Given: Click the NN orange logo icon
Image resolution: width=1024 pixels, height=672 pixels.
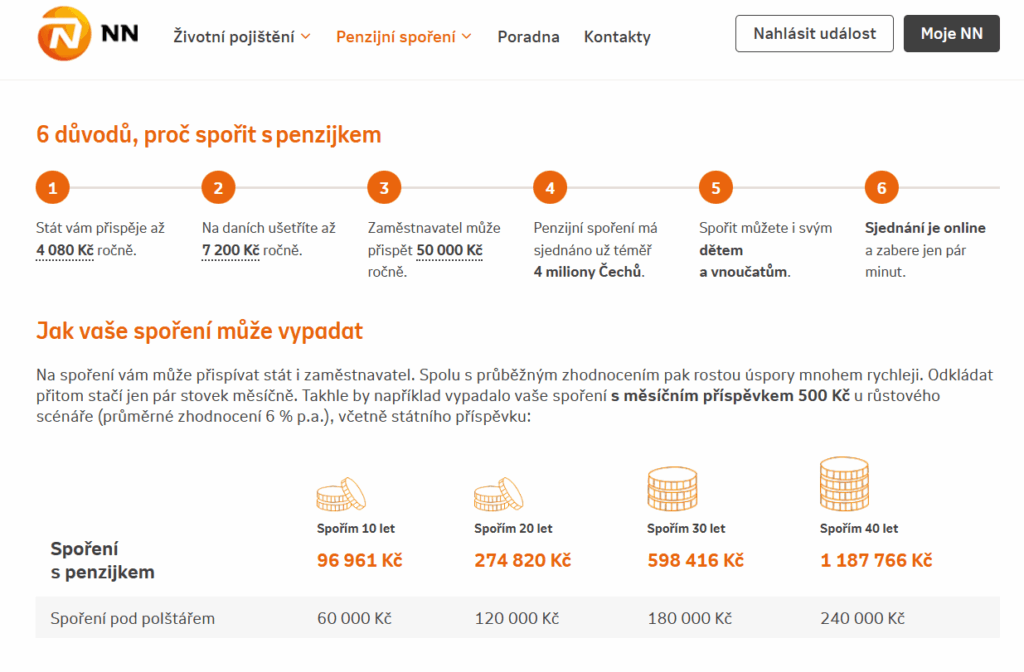Looking at the screenshot, I should click(65, 34).
